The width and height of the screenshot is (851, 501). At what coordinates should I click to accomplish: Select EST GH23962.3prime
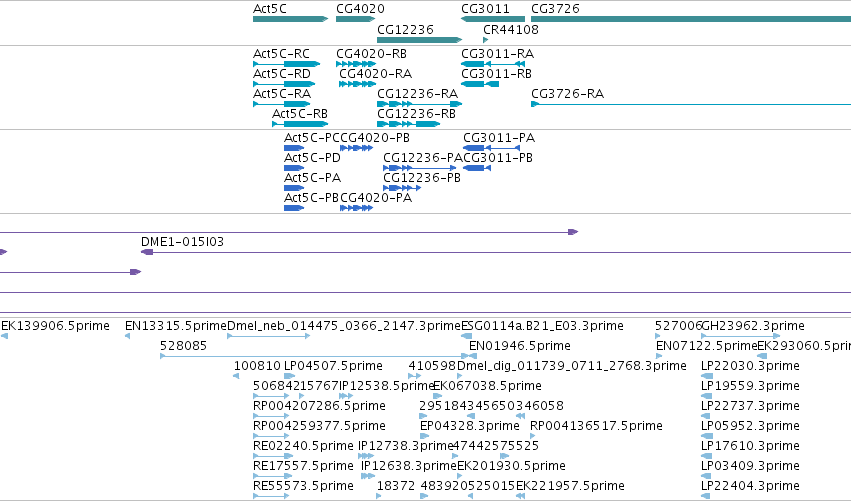pos(741,337)
